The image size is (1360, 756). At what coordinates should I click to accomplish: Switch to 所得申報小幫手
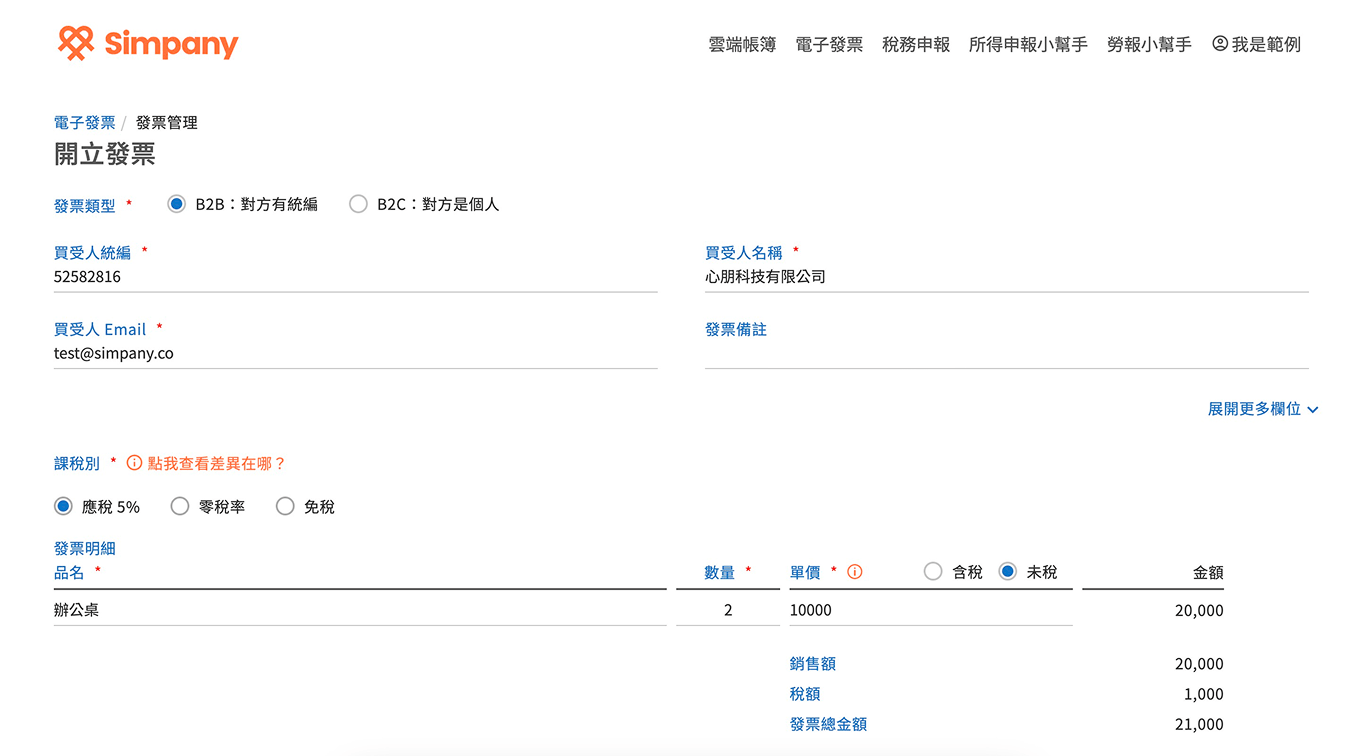point(1029,44)
